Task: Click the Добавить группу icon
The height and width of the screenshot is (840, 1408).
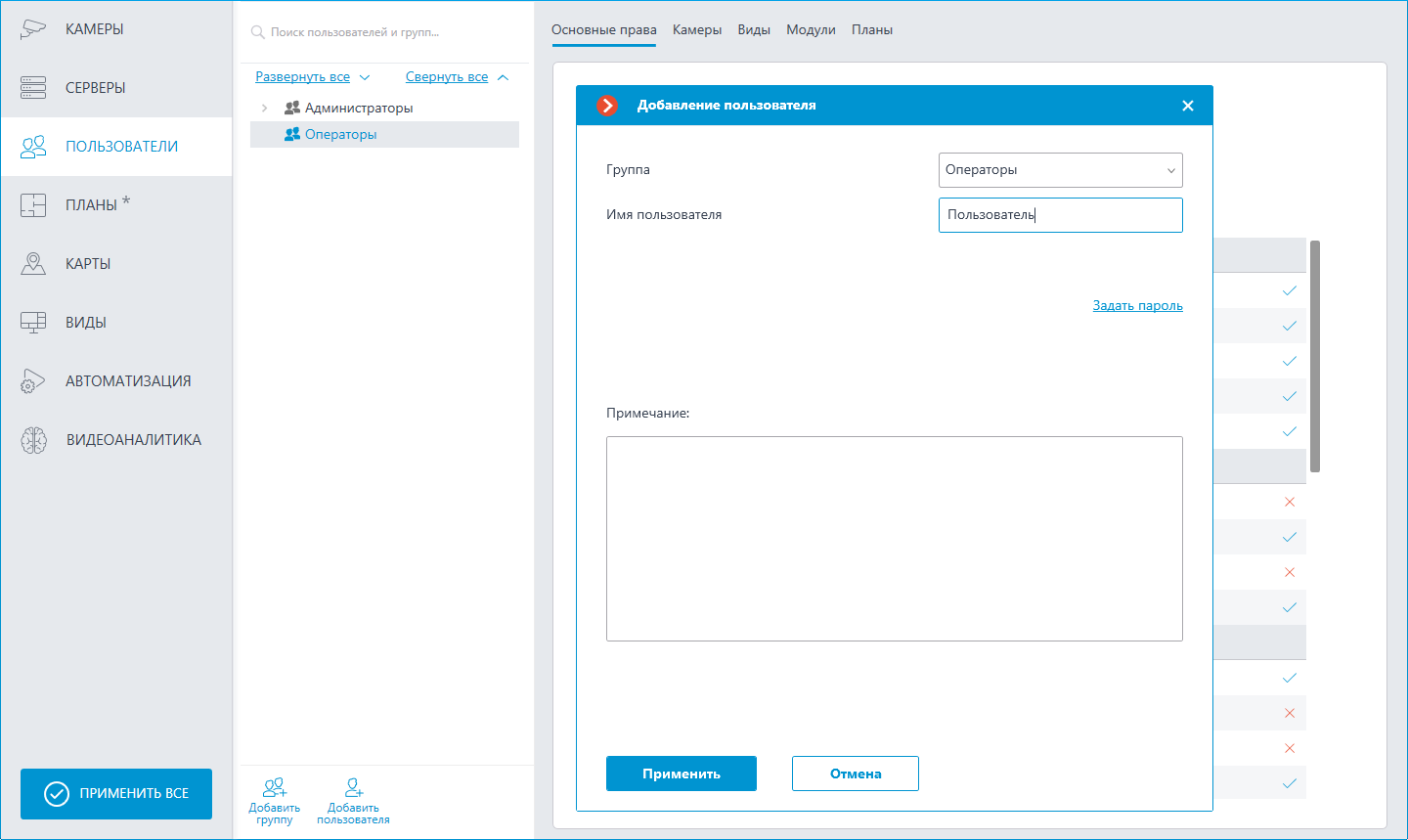Action: click(x=275, y=787)
